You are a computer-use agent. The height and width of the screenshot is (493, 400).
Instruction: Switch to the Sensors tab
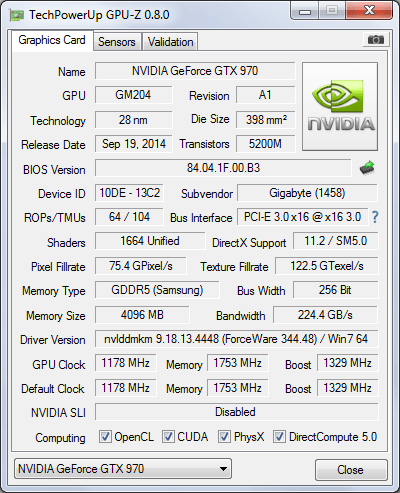click(117, 42)
